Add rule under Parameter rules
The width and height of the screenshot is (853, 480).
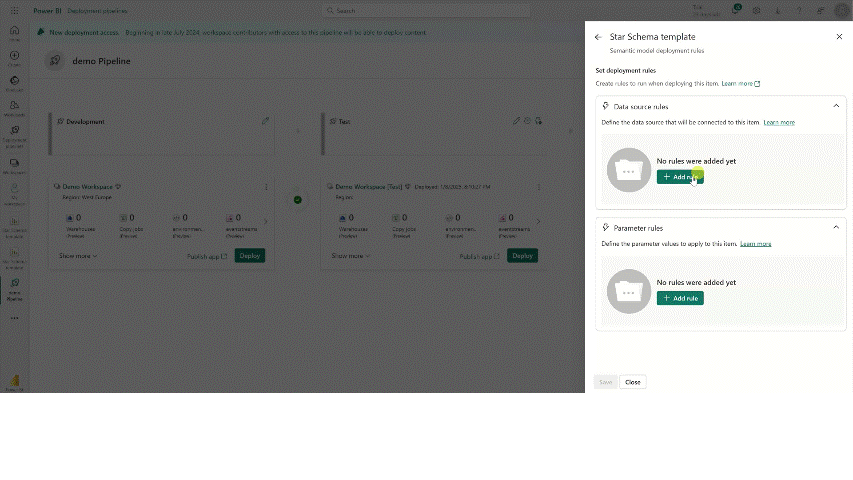pos(680,298)
